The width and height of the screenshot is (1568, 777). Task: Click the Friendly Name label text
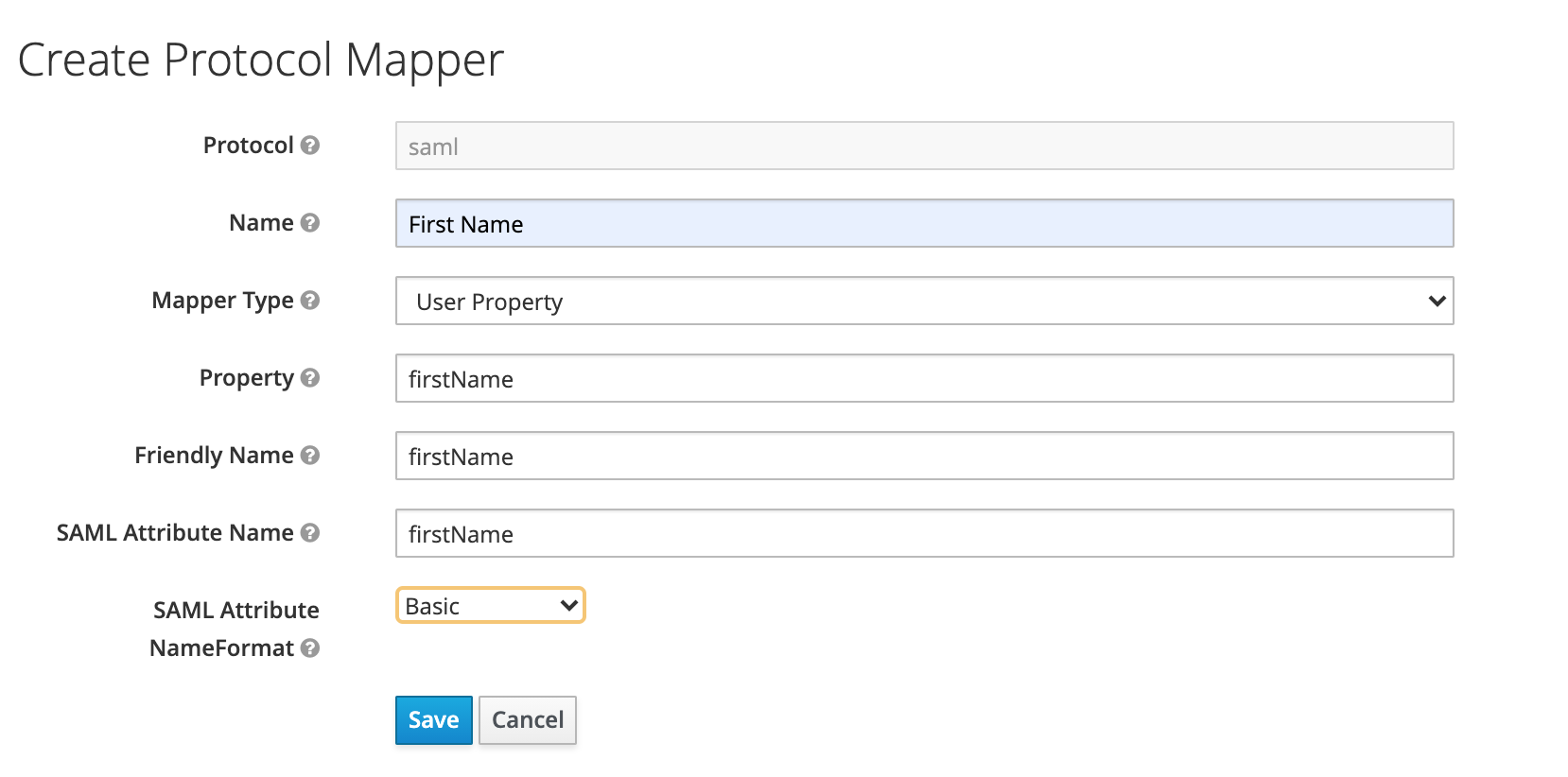click(214, 456)
